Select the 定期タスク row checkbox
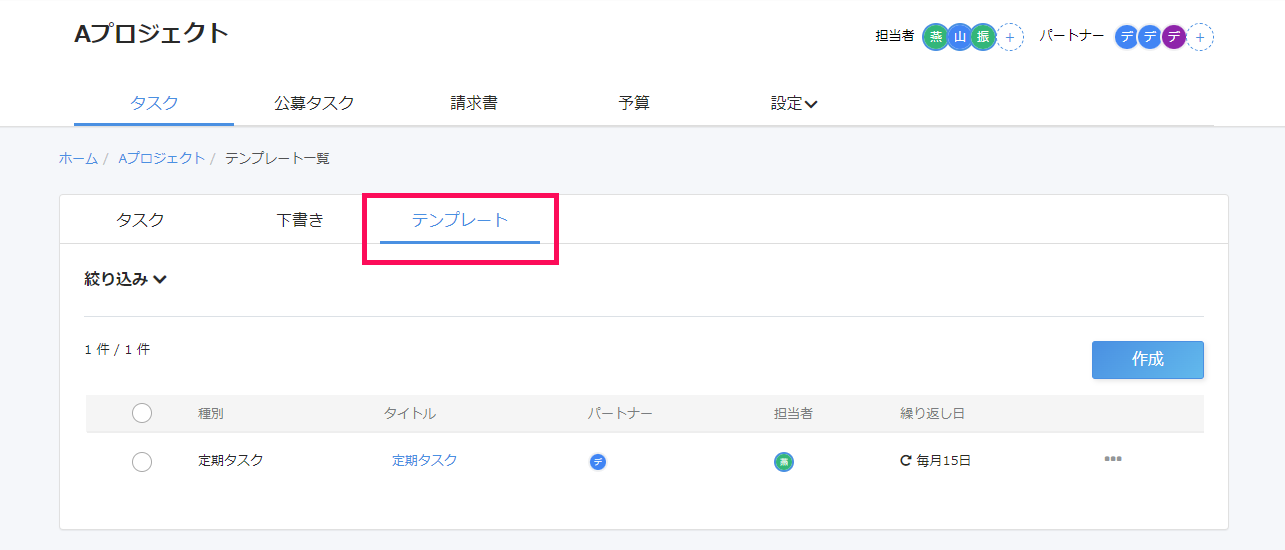 click(142, 462)
